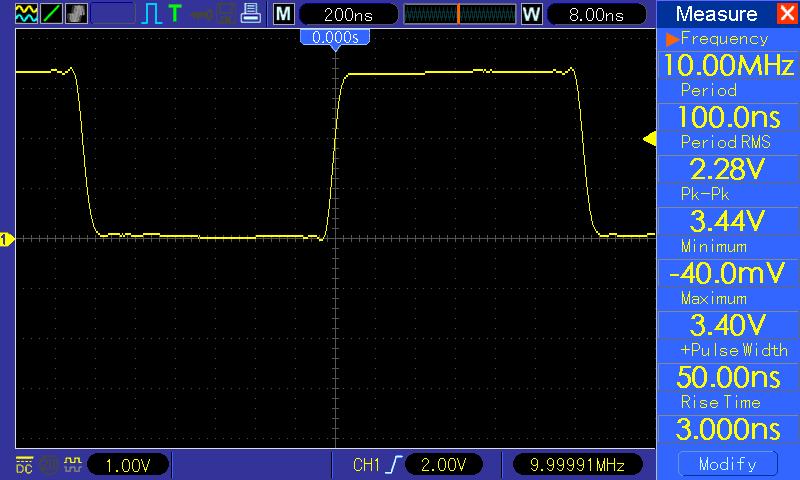Select the Period measurement label

[709, 90]
